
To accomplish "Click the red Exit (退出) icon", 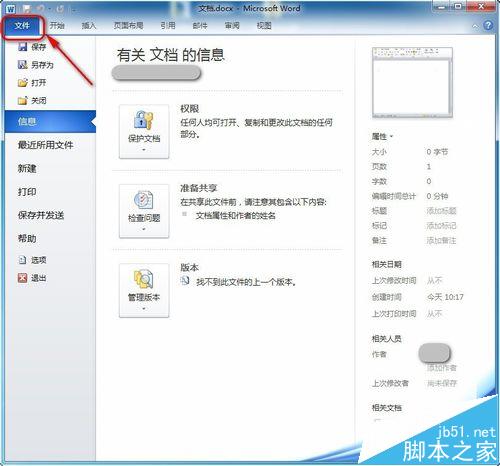I will tap(22, 278).
